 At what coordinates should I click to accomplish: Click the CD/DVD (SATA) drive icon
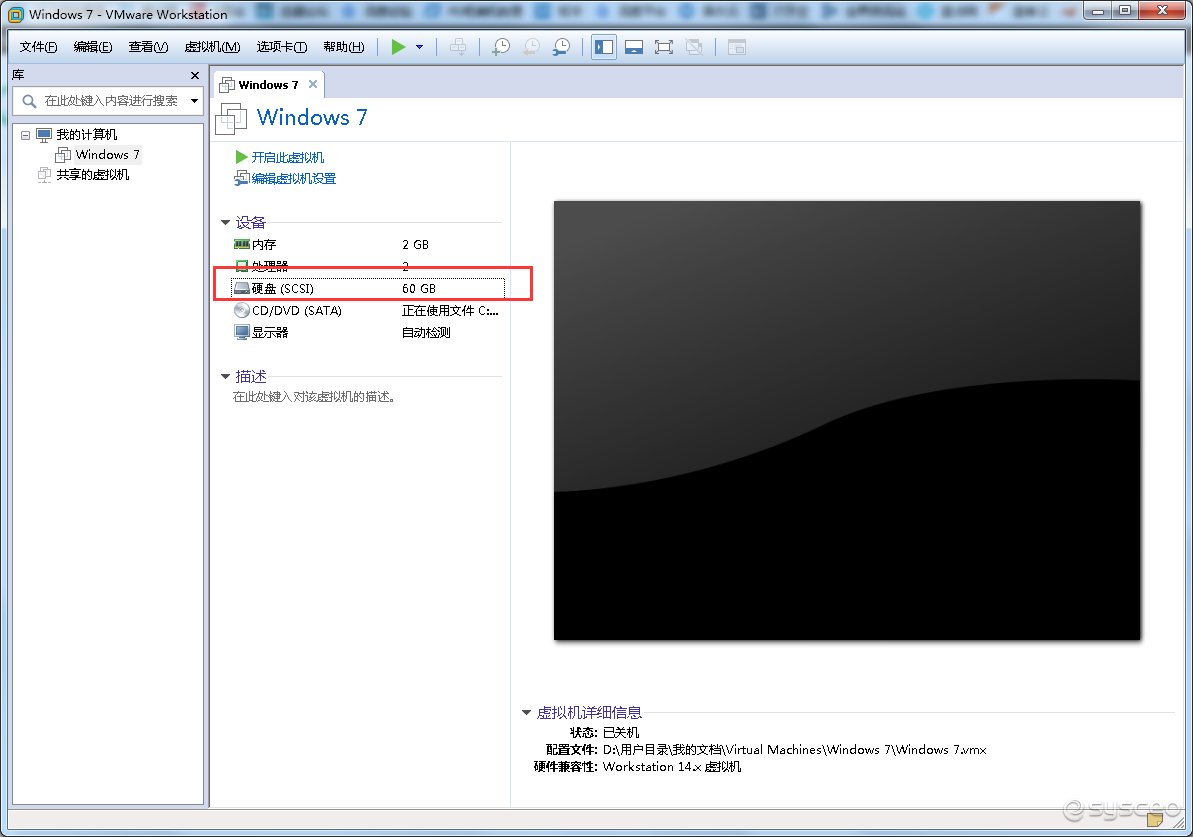point(242,310)
